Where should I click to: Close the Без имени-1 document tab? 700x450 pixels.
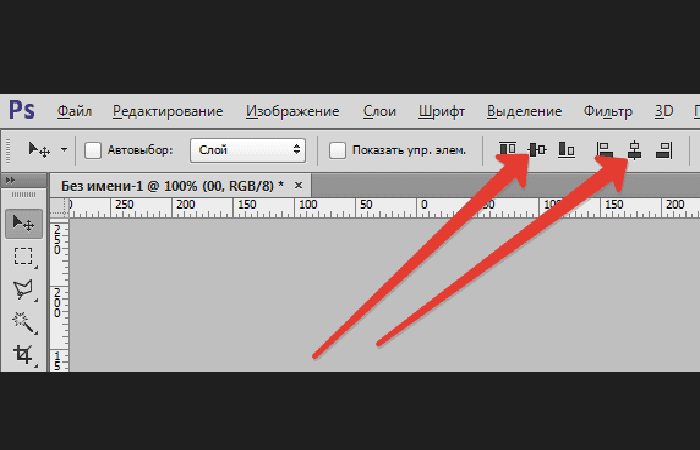click(x=298, y=185)
